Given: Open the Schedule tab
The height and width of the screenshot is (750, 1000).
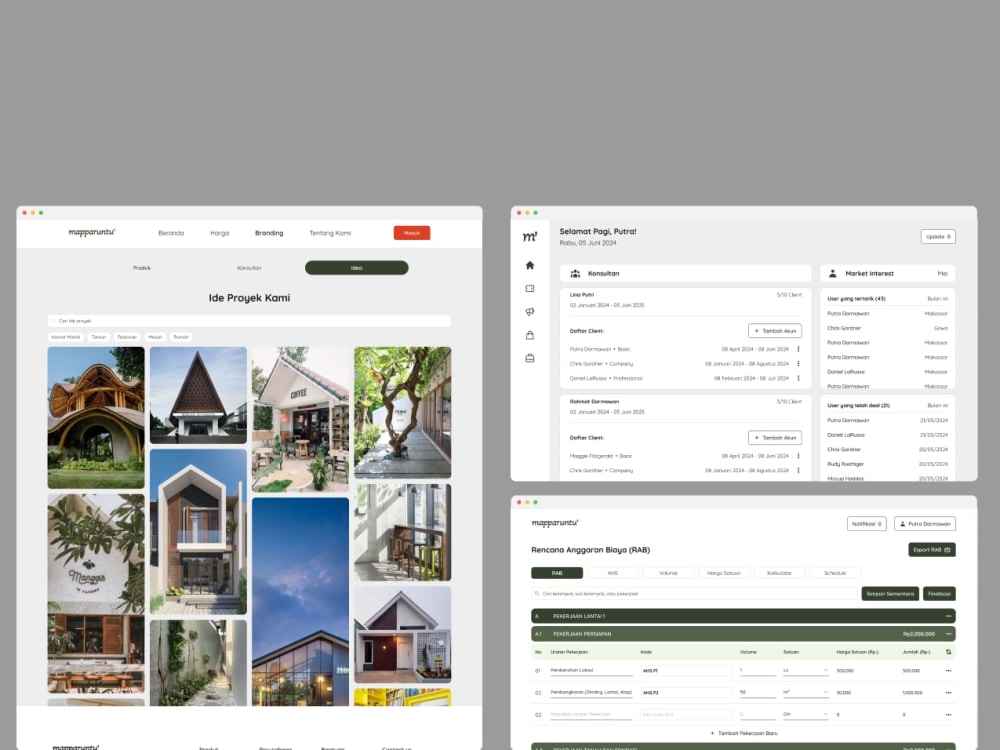Looking at the screenshot, I should coord(835,573).
